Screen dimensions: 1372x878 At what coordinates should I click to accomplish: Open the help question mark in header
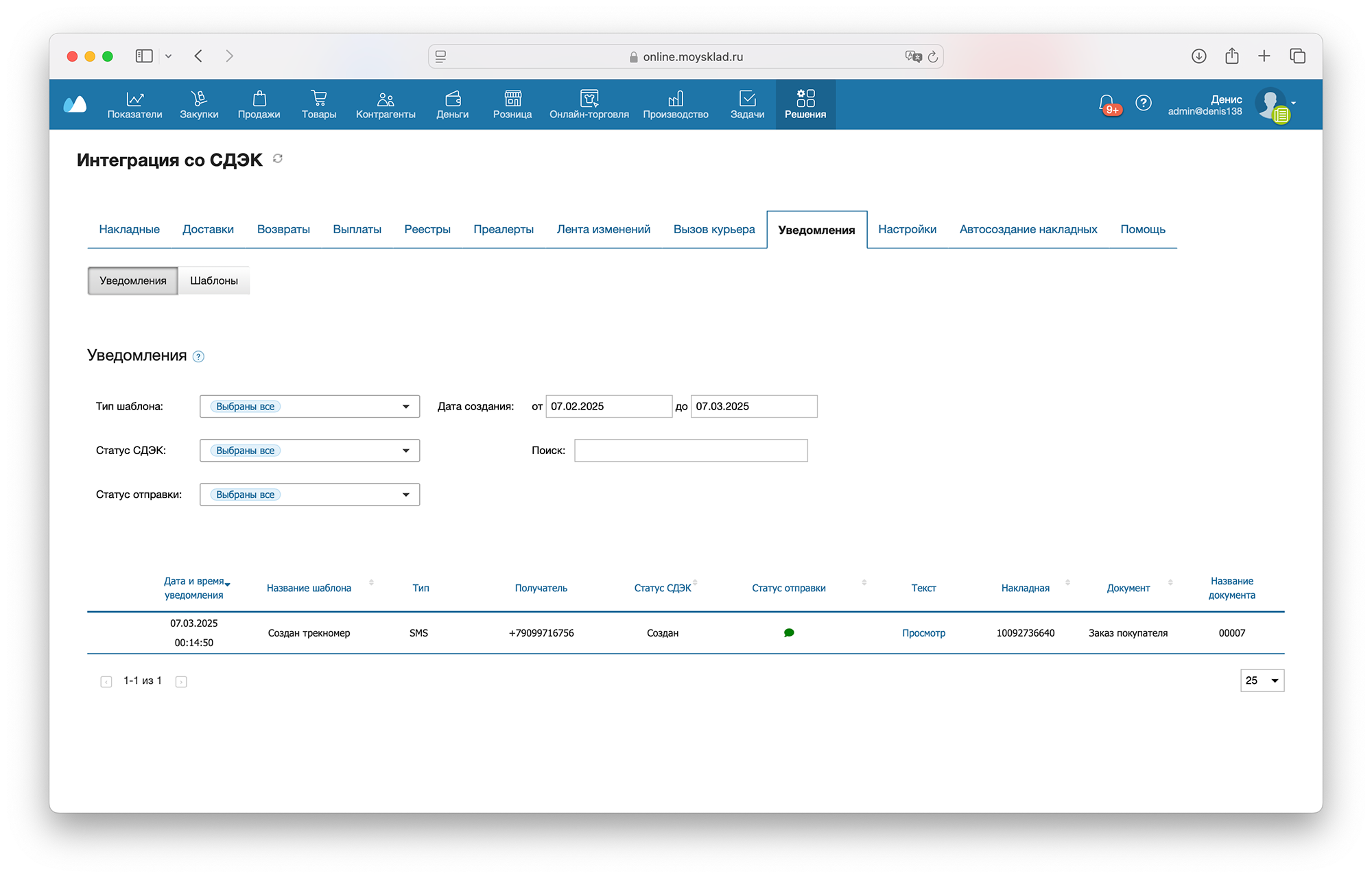[x=1143, y=103]
